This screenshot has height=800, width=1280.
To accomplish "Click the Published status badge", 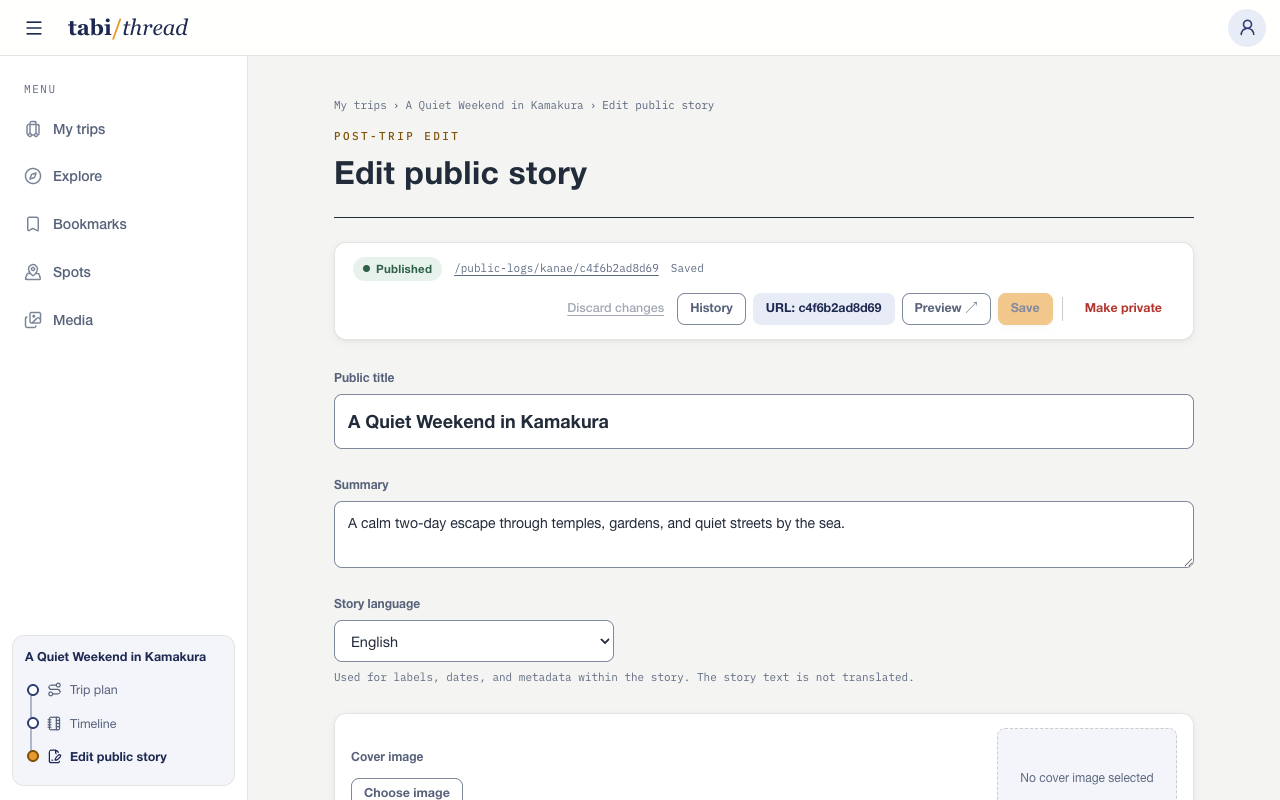I will (x=397, y=269).
